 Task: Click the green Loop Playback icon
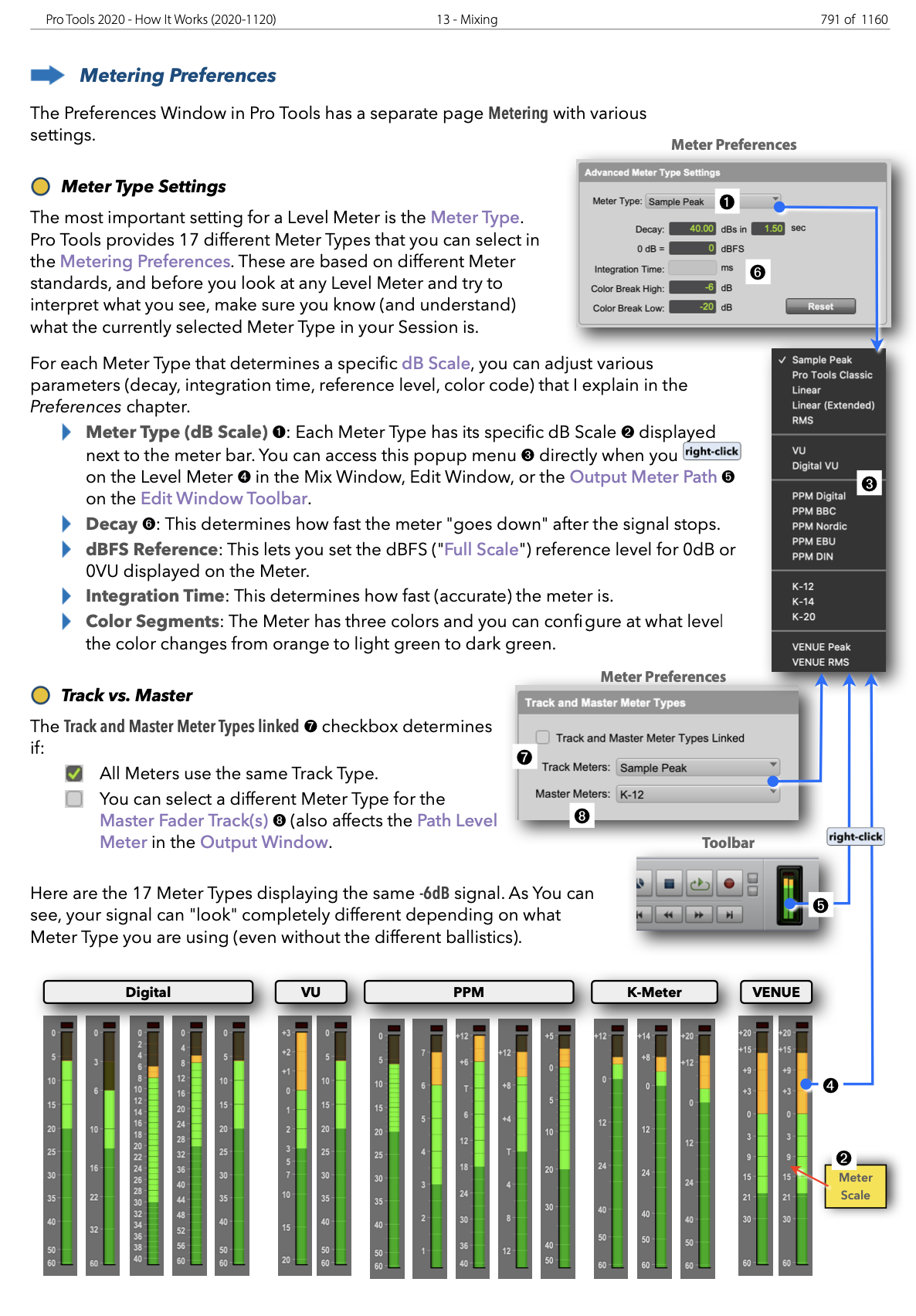coord(699,884)
